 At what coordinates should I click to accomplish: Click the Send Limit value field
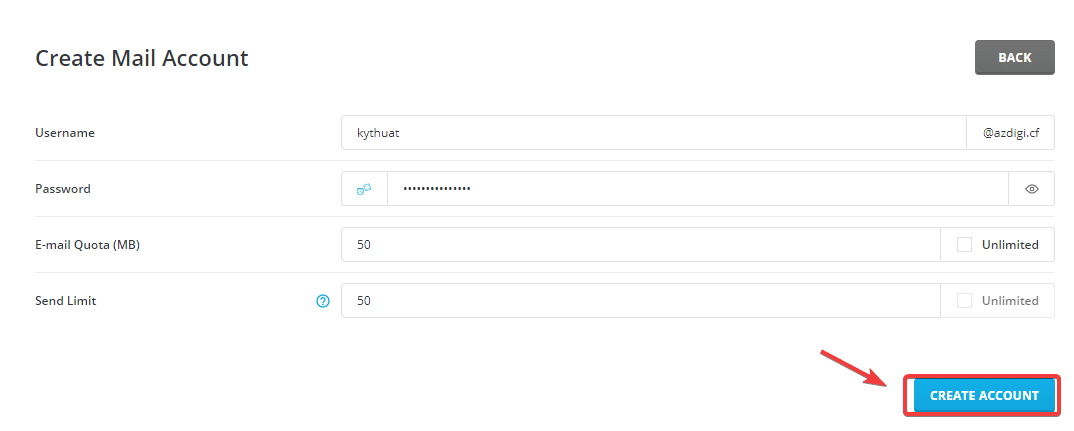[x=640, y=300]
